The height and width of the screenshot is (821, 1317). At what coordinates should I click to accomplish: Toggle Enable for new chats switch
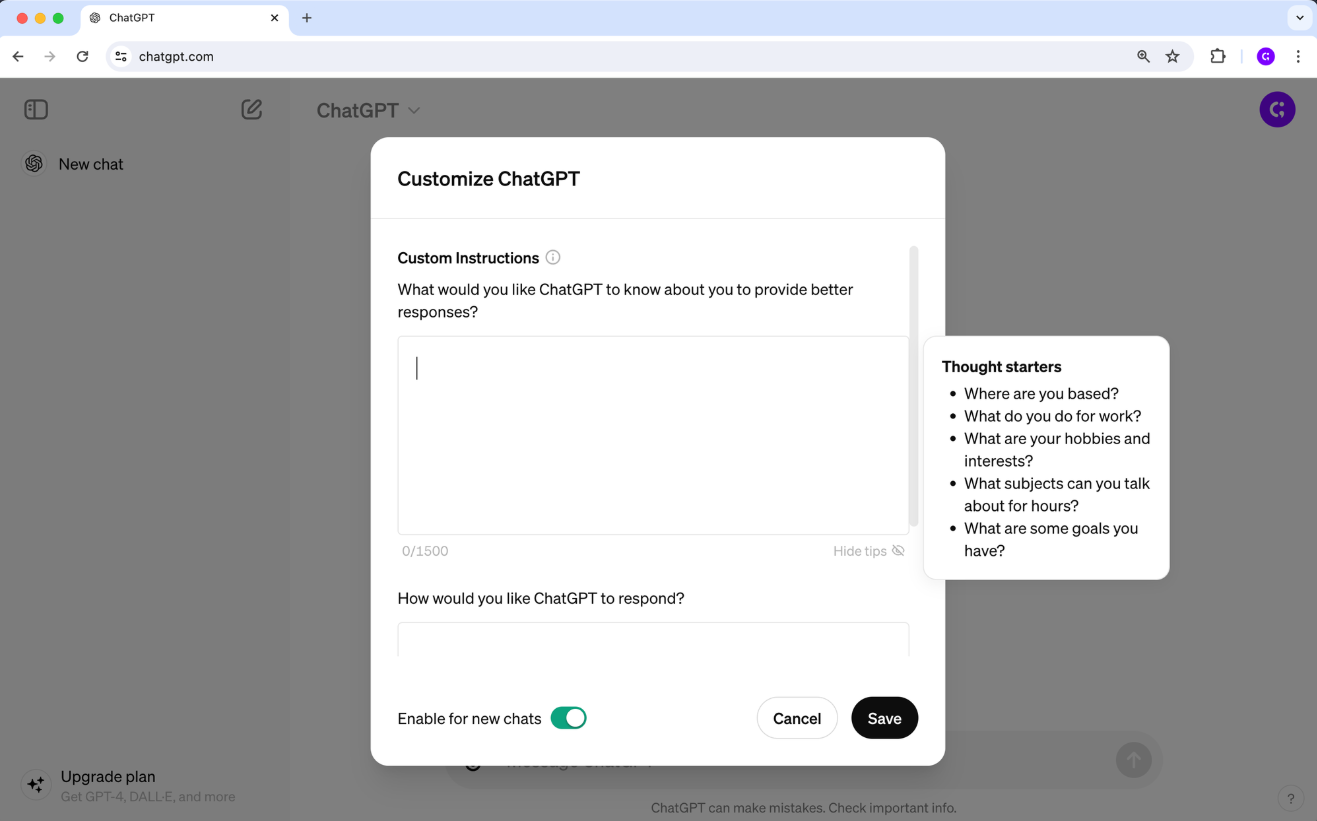coord(568,718)
